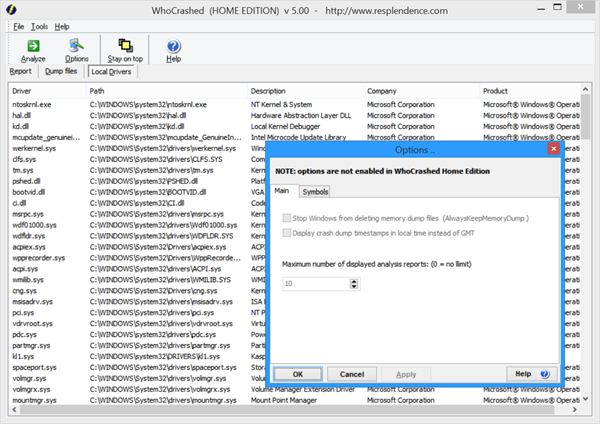The width and height of the screenshot is (600, 424).
Task: Select the pshed.dll driver row
Action: [x=138, y=181]
